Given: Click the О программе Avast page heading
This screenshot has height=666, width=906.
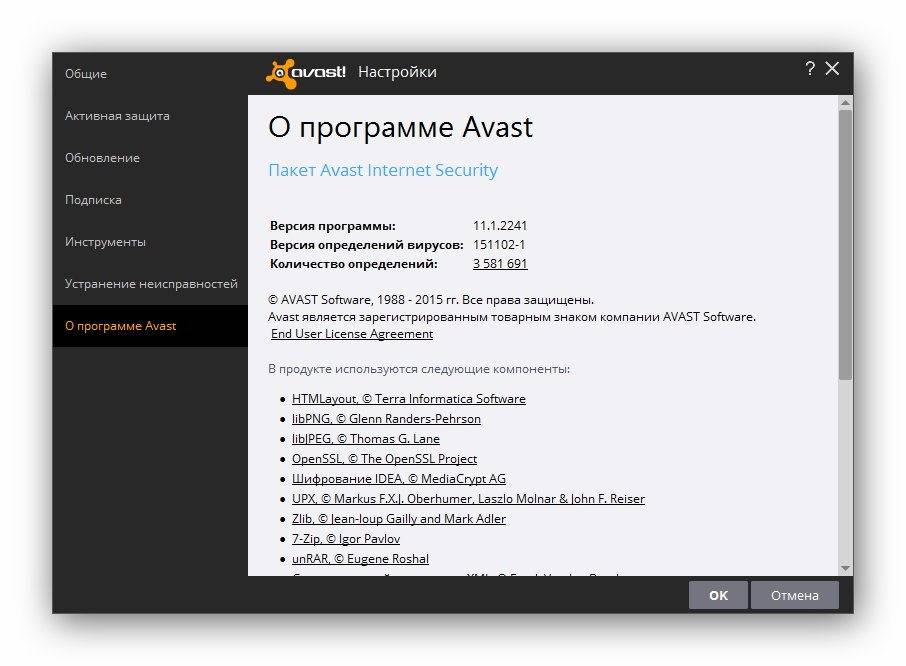Looking at the screenshot, I should [x=400, y=128].
